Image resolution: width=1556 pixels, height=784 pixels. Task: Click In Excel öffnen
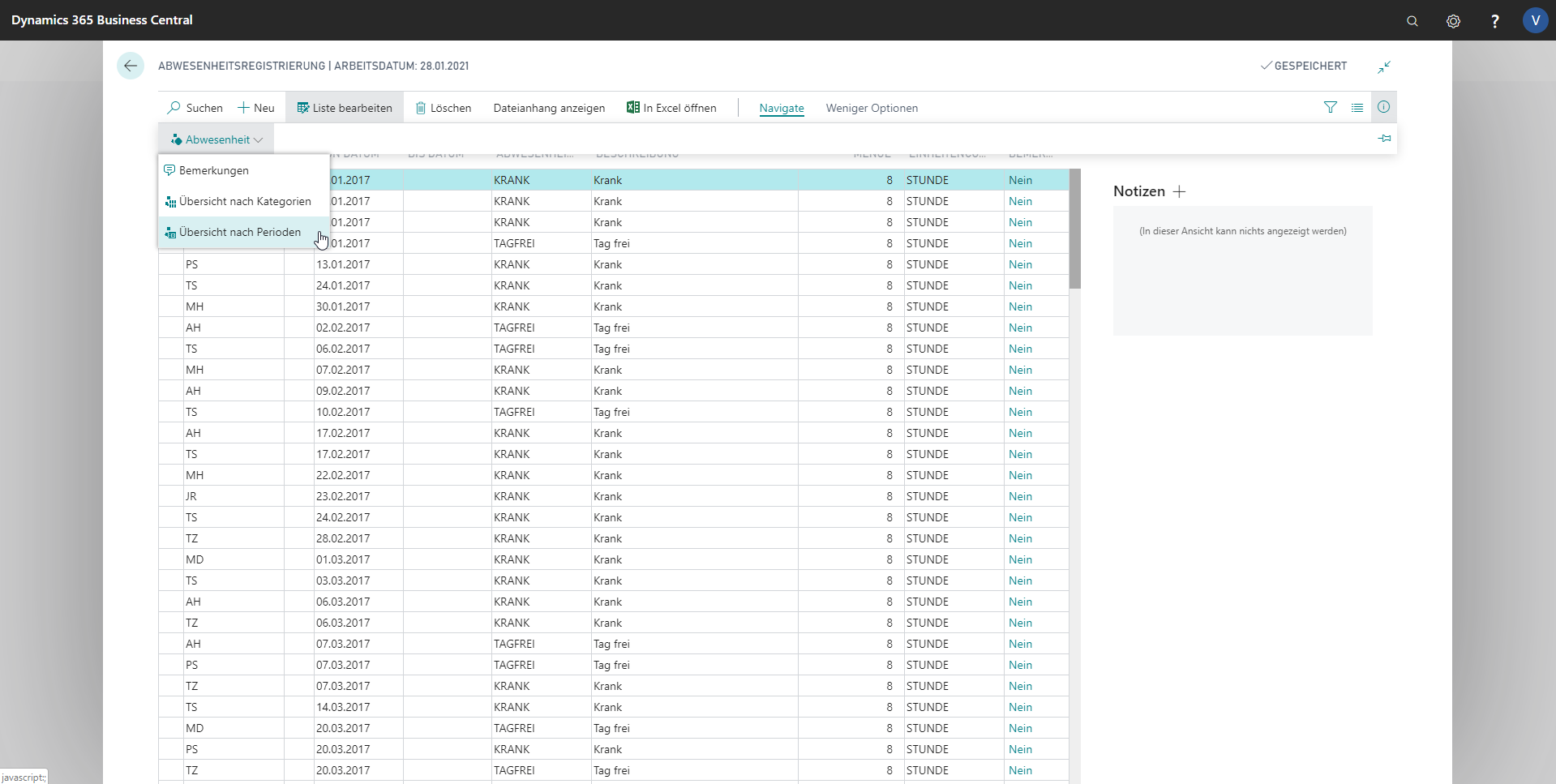click(x=671, y=108)
